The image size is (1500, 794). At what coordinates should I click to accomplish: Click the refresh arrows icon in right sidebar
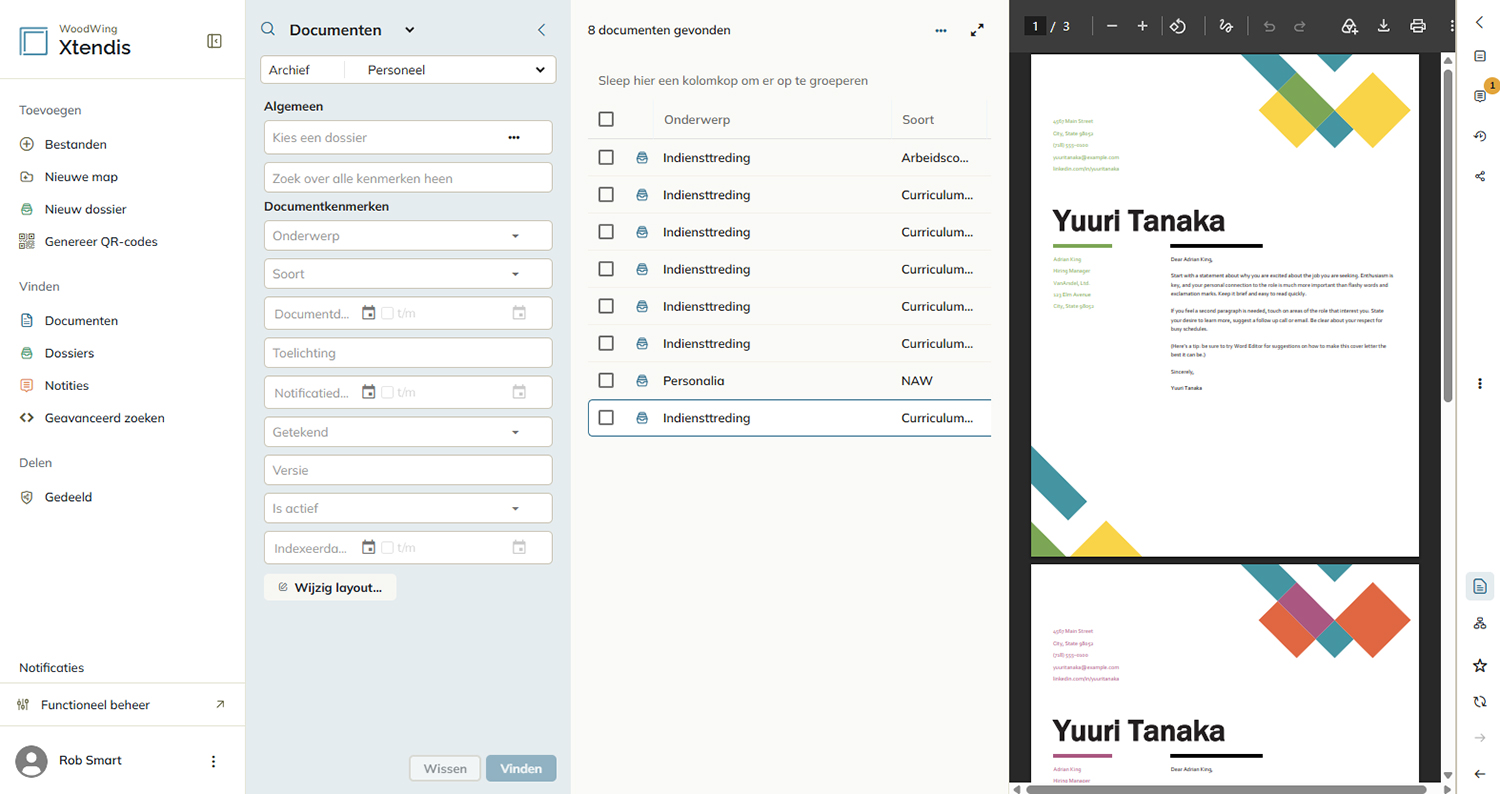1480,702
